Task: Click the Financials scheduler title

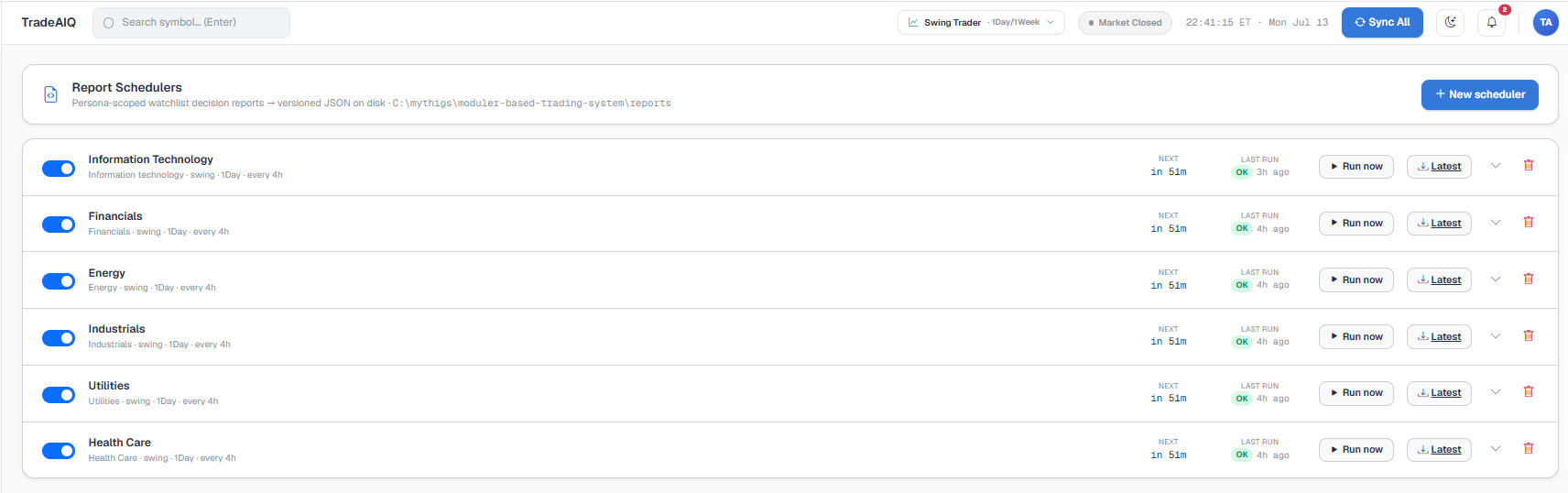Action: (115, 216)
